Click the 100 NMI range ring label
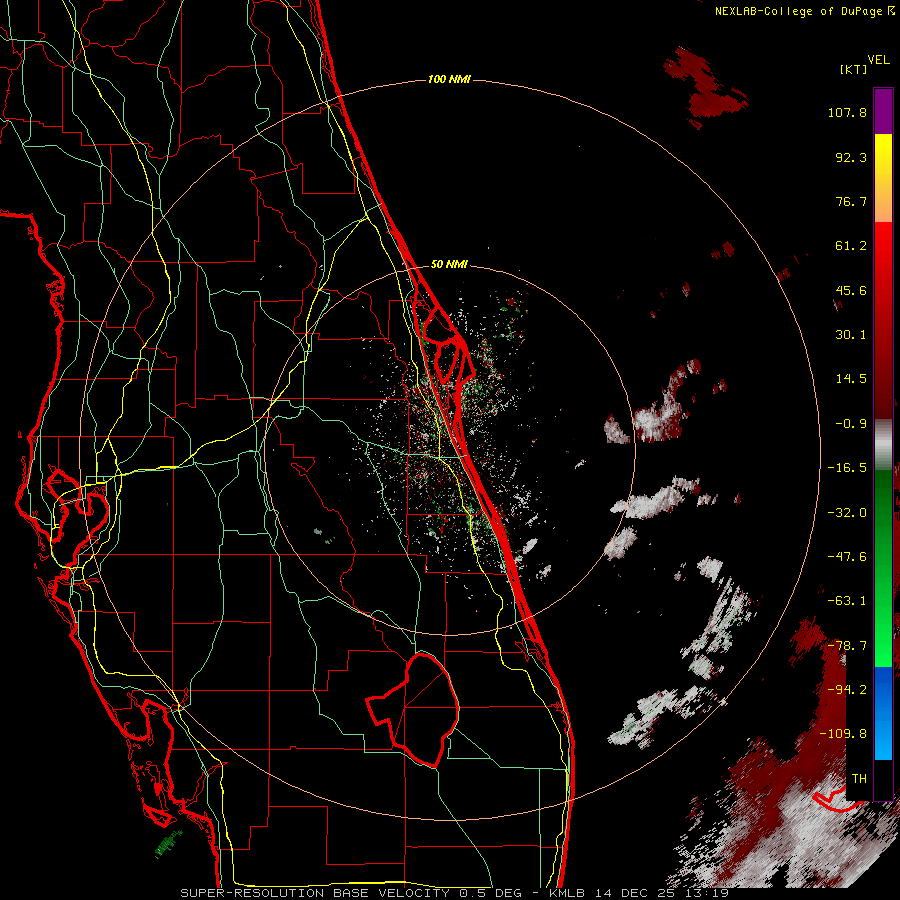The height and width of the screenshot is (900, 900). pos(449,79)
